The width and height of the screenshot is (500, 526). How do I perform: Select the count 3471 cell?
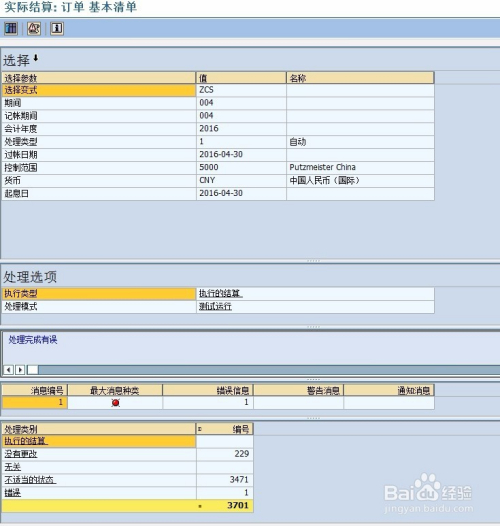coord(225,480)
